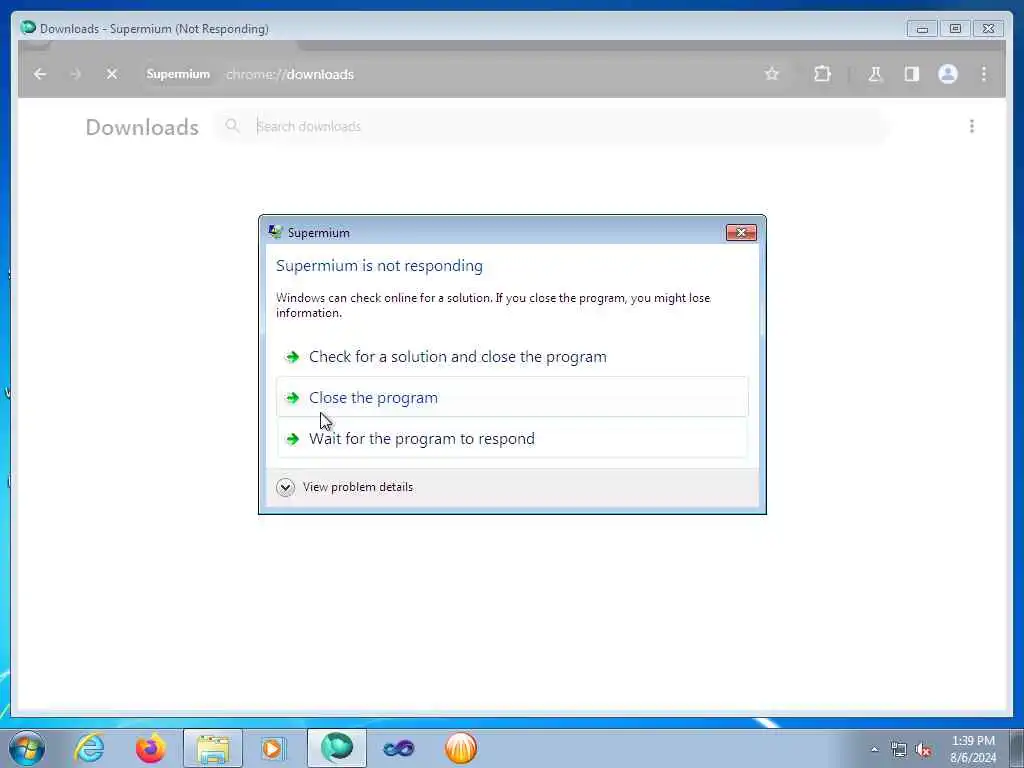Click the browser forward arrow
Viewport: 1024px width, 768px height.
coord(76,74)
